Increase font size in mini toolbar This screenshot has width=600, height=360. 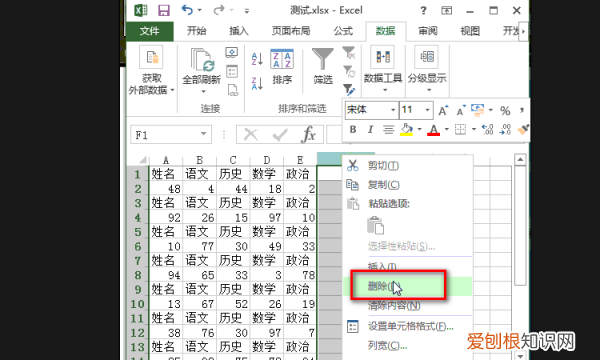pos(443,111)
